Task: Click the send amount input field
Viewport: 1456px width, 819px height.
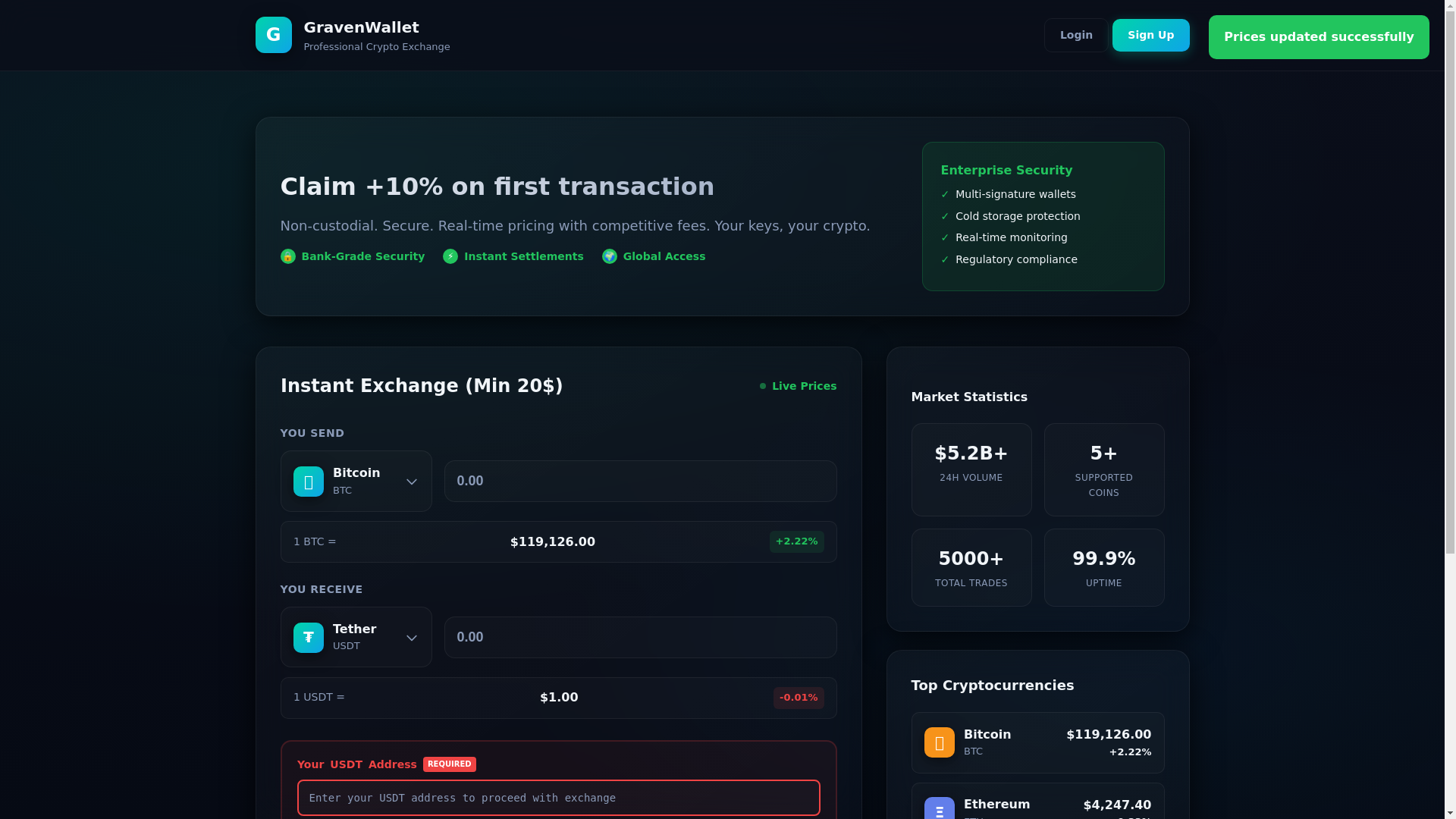Action: [641, 481]
